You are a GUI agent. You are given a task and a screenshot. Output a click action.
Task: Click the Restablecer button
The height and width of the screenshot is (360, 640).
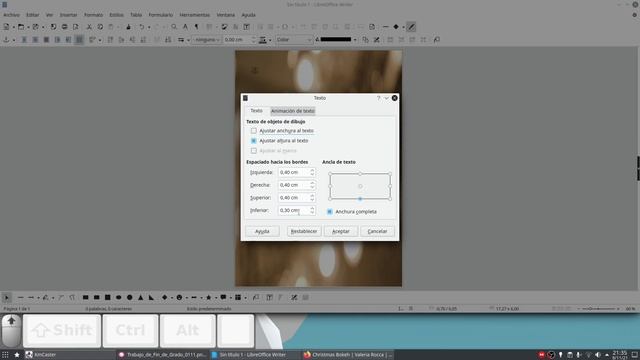[304, 231]
